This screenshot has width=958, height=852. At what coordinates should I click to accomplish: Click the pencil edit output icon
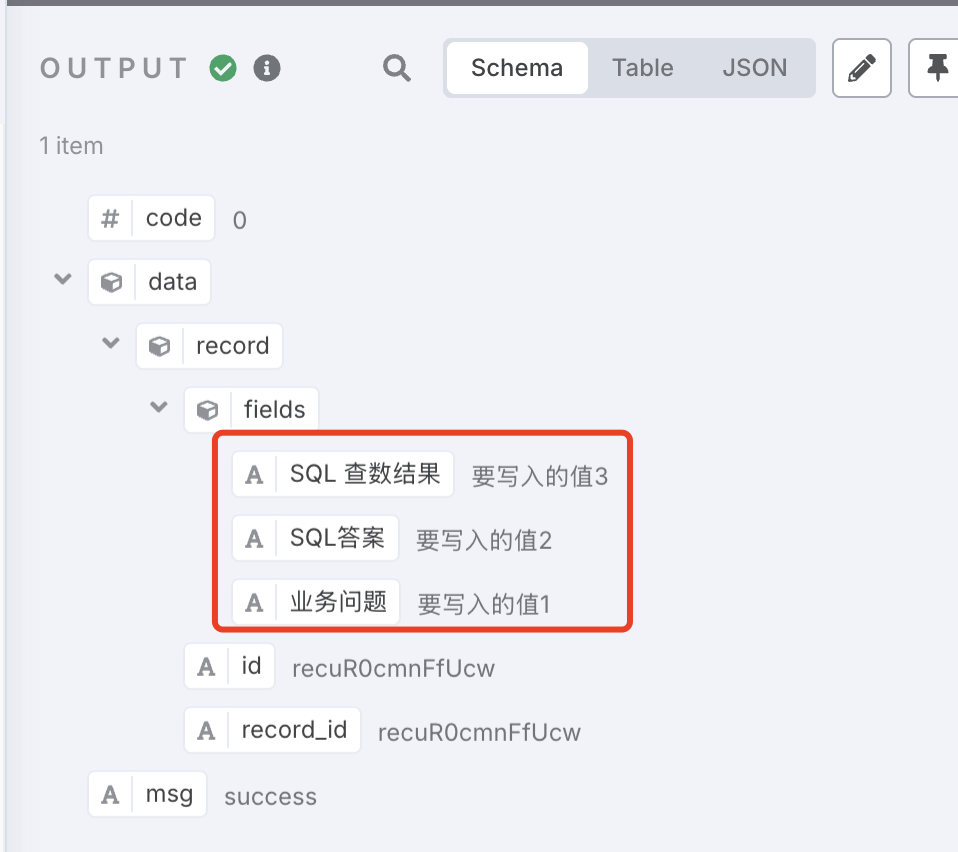coord(861,68)
